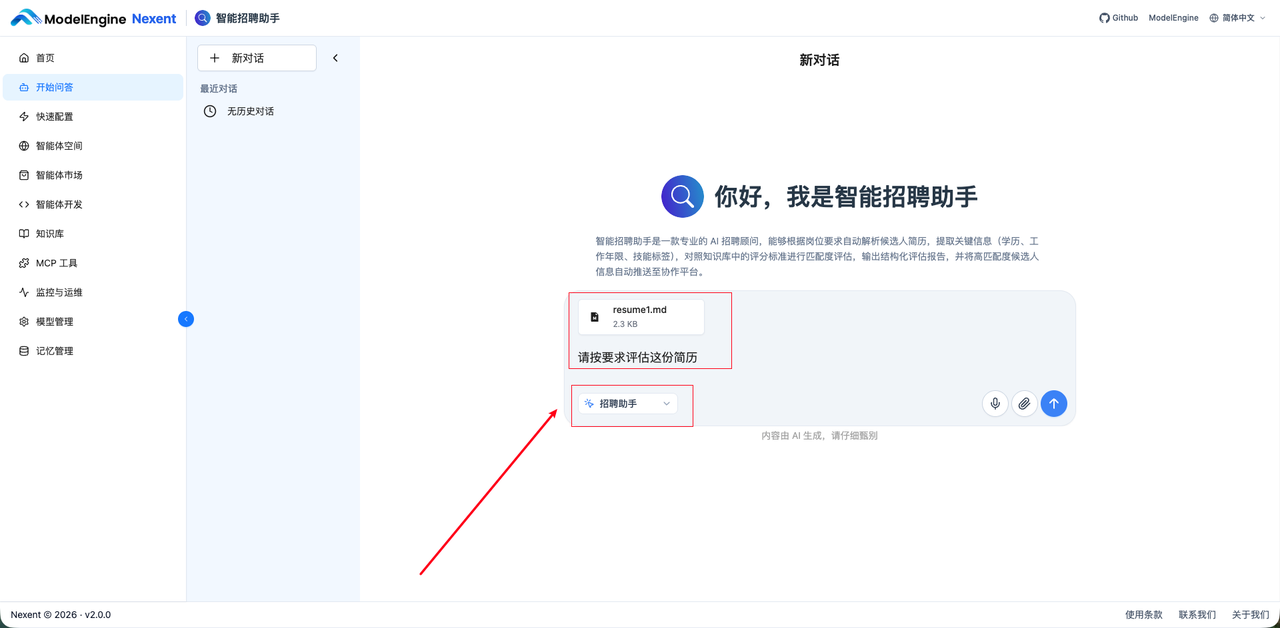Open the 简体中文 language dropdown
This screenshot has width=1280, height=628.
[1236, 17]
